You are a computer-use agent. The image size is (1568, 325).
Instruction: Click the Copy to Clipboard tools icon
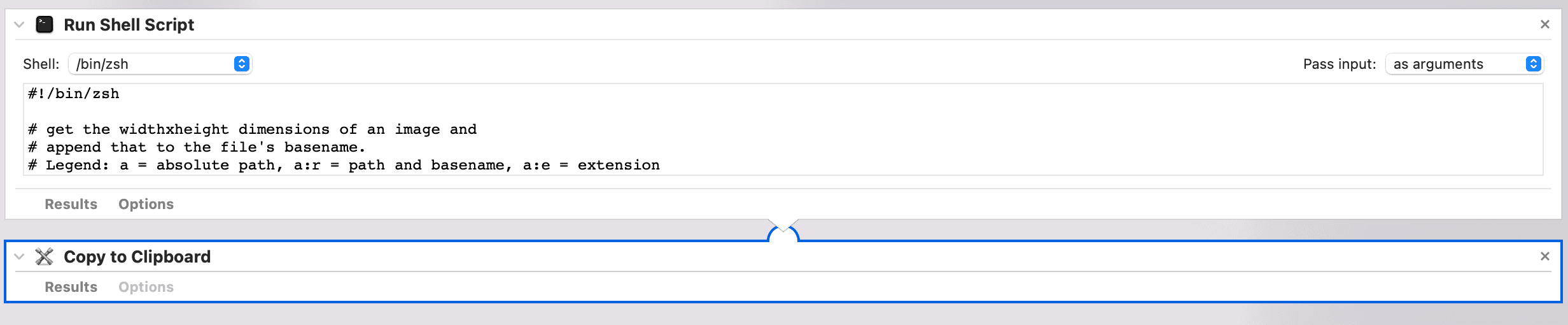(44, 257)
